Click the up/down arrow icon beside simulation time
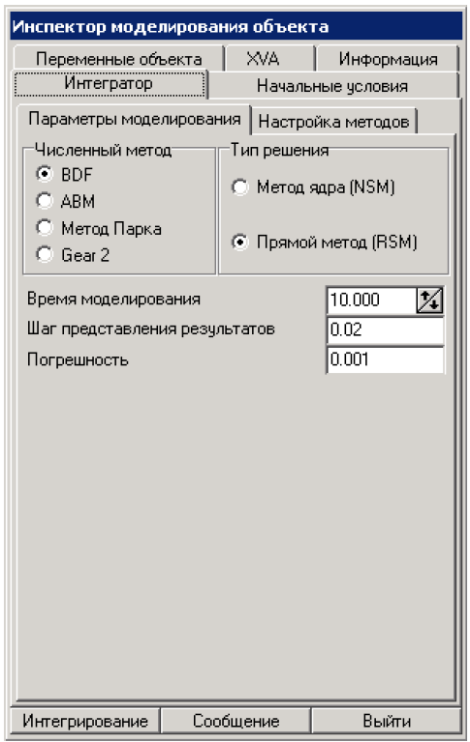The height and width of the screenshot is (742, 470). (429, 300)
